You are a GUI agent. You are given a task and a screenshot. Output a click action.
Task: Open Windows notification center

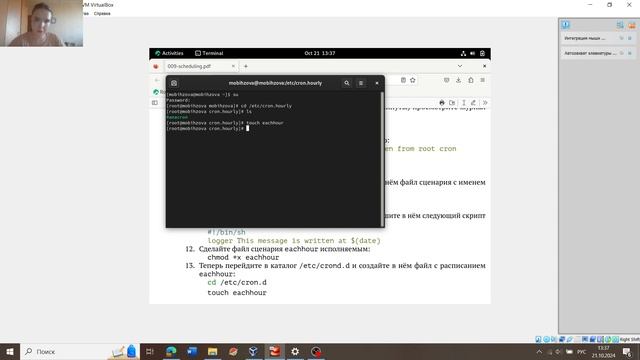point(627,351)
